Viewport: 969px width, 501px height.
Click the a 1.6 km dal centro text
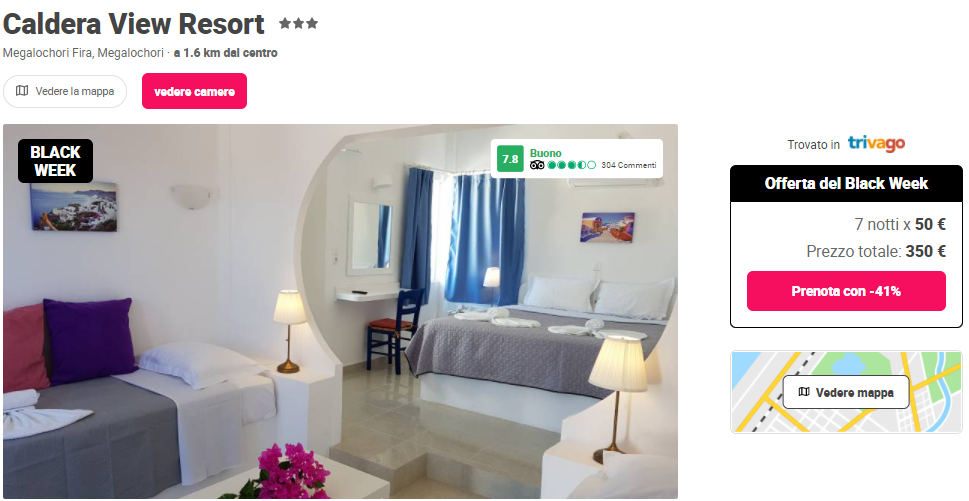pos(226,53)
